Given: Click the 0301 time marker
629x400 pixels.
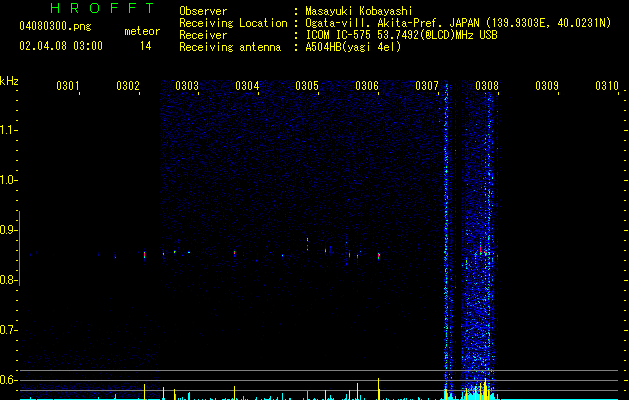Looking at the screenshot, I should point(67,85).
